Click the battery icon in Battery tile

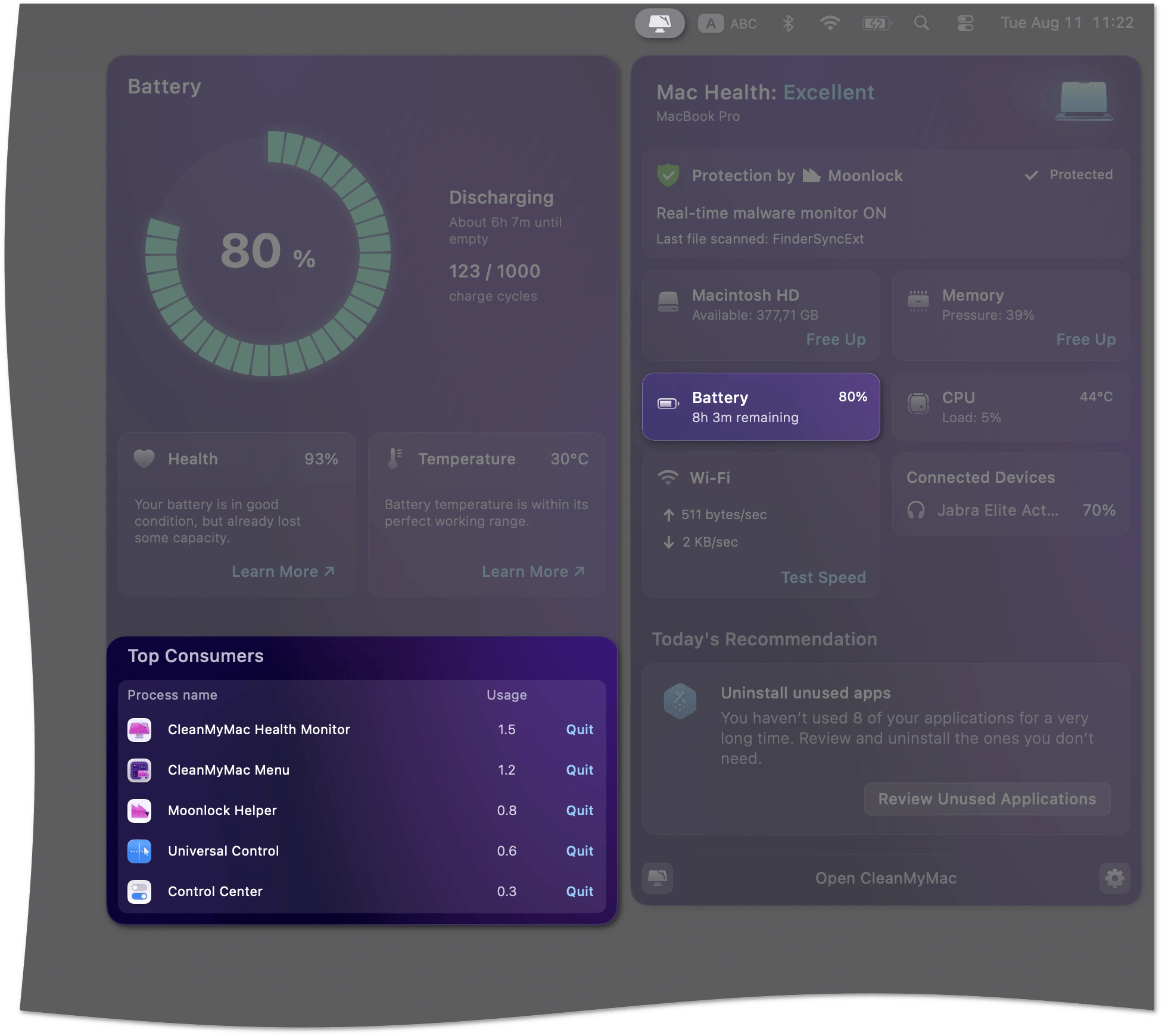click(668, 404)
